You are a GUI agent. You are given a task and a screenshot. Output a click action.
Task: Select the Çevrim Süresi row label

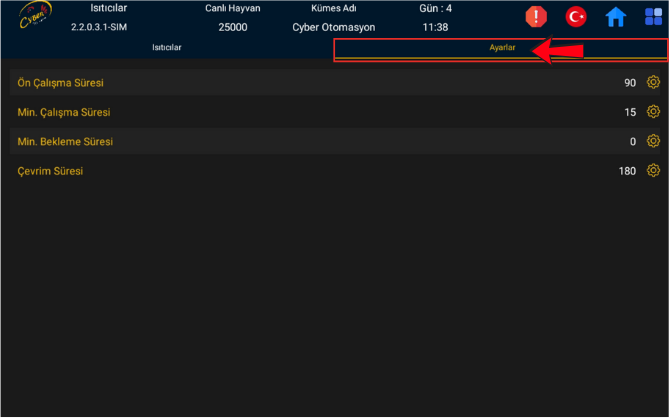point(50,171)
